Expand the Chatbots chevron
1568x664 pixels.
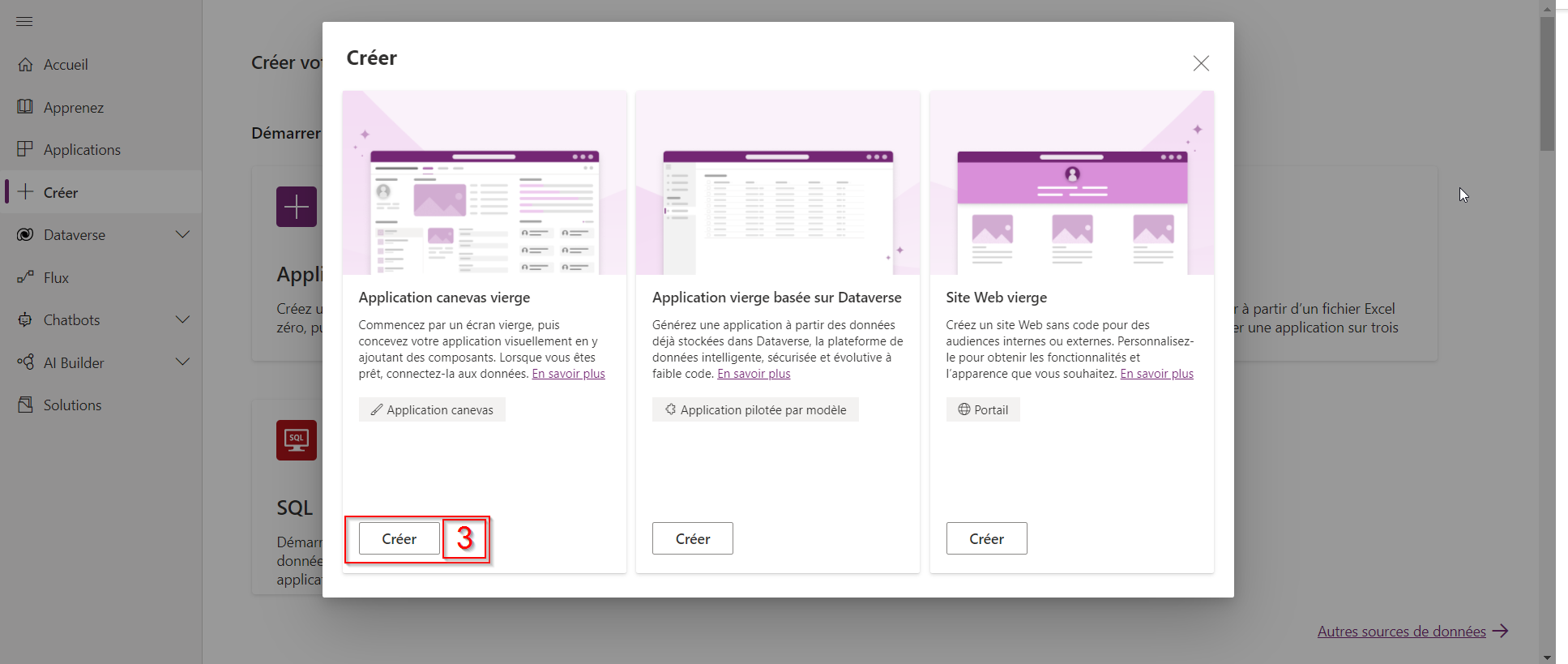pyautogui.click(x=182, y=319)
